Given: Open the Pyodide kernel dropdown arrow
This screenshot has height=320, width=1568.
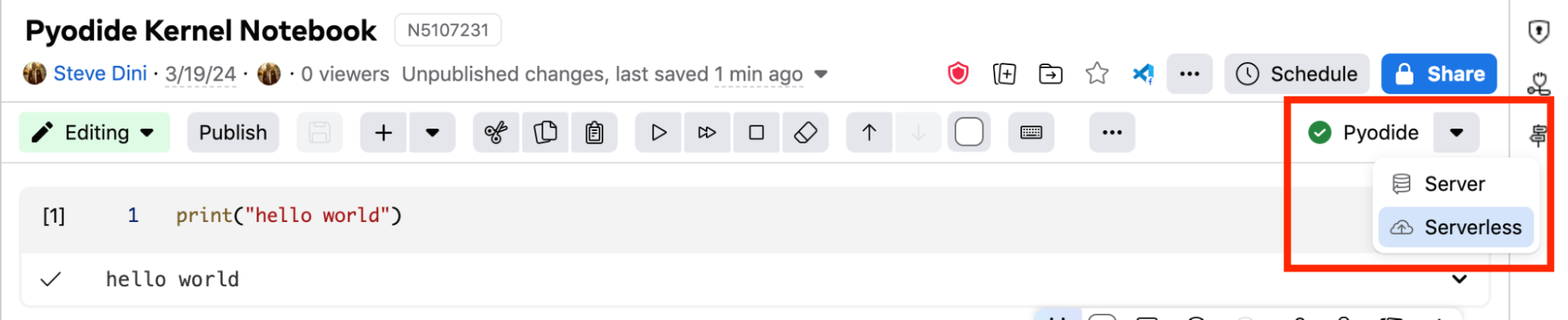Looking at the screenshot, I should (1456, 133).
